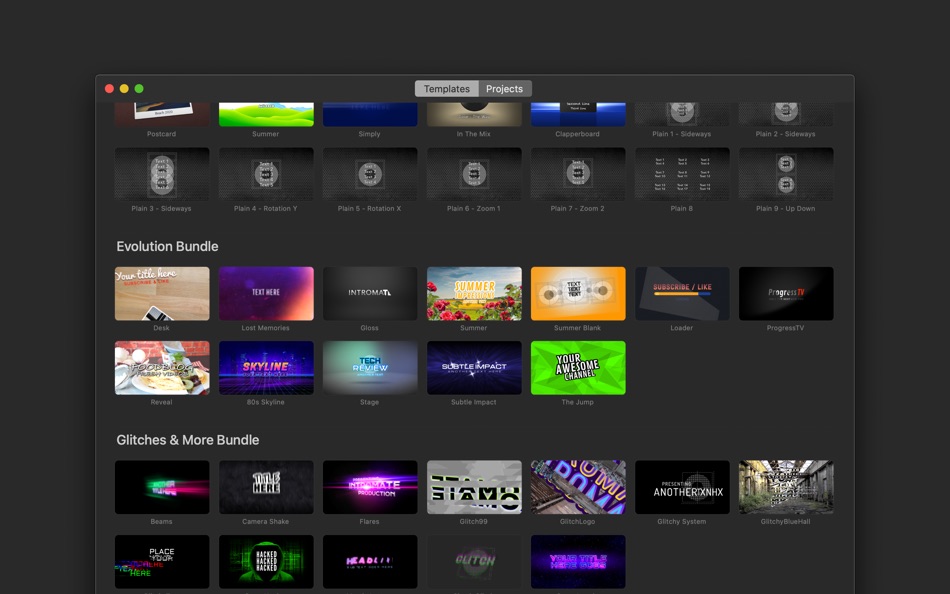Screen dimensions: 950x594
Task: Open the Desk template in Evolution Bundle
Action: 162,292
